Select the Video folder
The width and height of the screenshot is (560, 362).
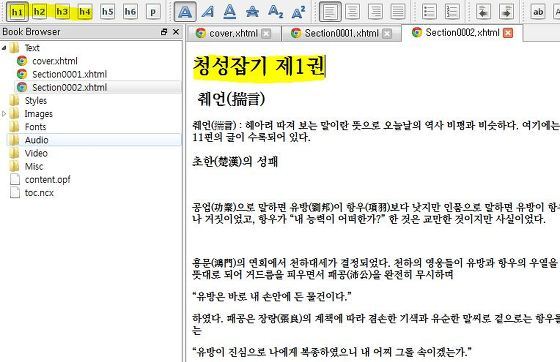pos(36,153)
